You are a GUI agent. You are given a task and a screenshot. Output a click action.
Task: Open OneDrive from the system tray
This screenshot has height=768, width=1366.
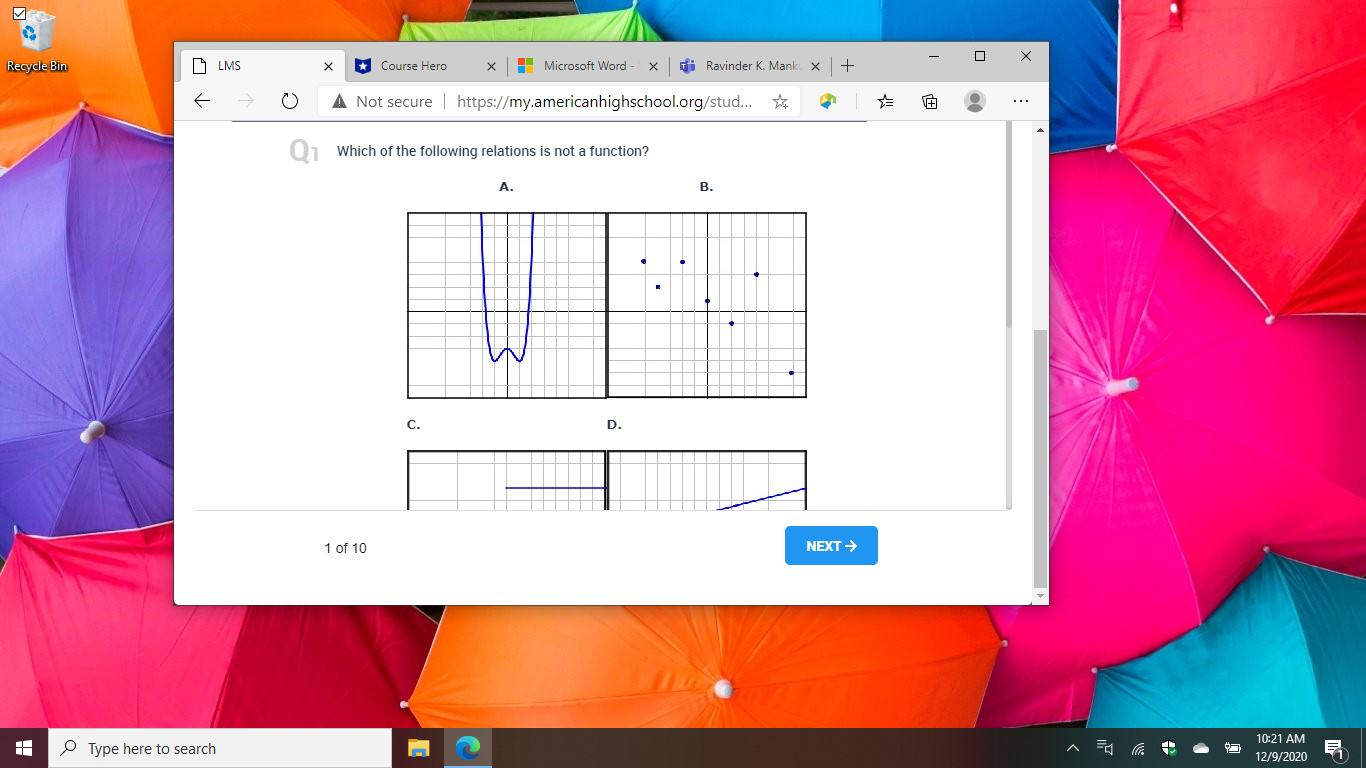1200,747
